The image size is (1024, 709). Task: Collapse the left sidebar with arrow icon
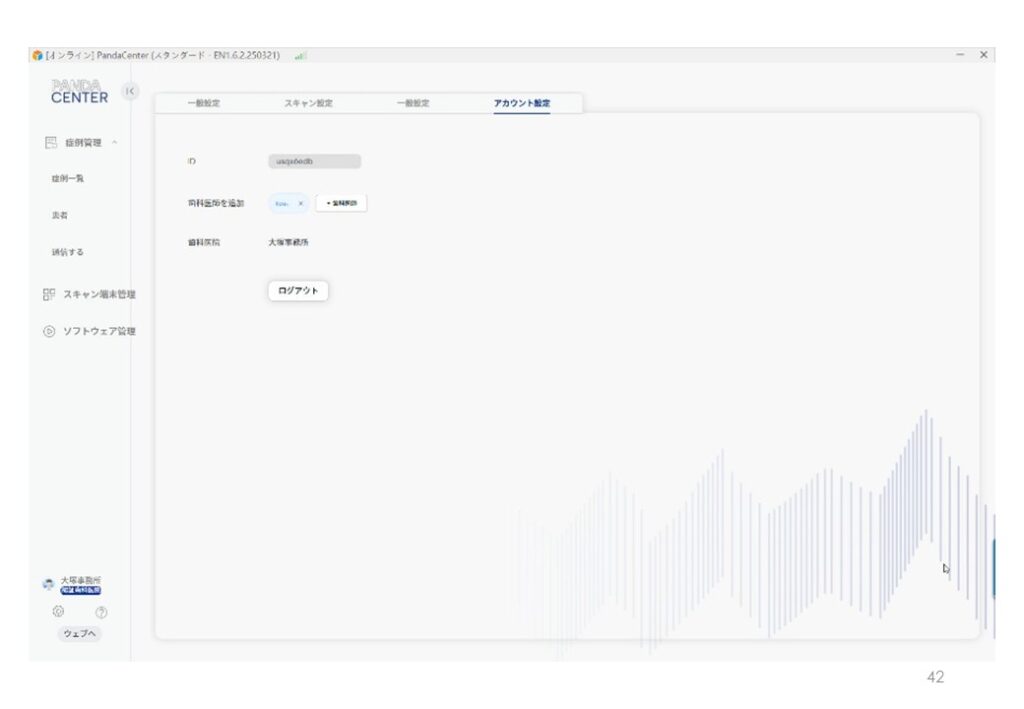click(130, 91)
